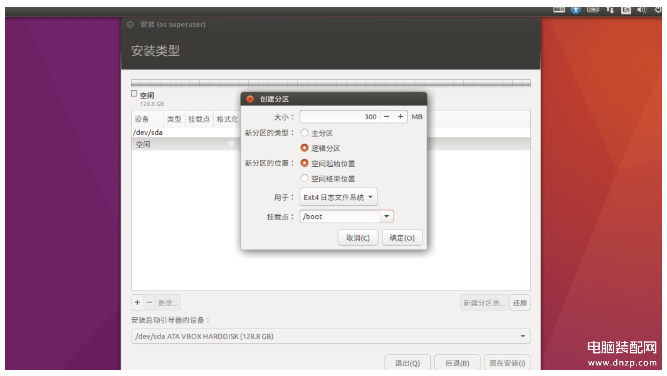
Task: Click the disk usage bar at the top
Action: pyautogui.click(x=331, y=83)
